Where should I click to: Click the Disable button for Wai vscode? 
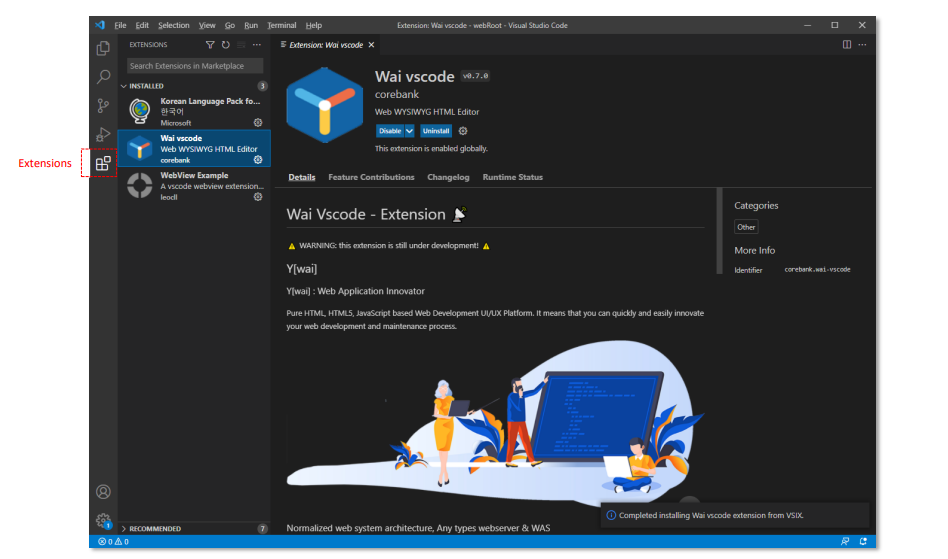[x=390, y=131]
